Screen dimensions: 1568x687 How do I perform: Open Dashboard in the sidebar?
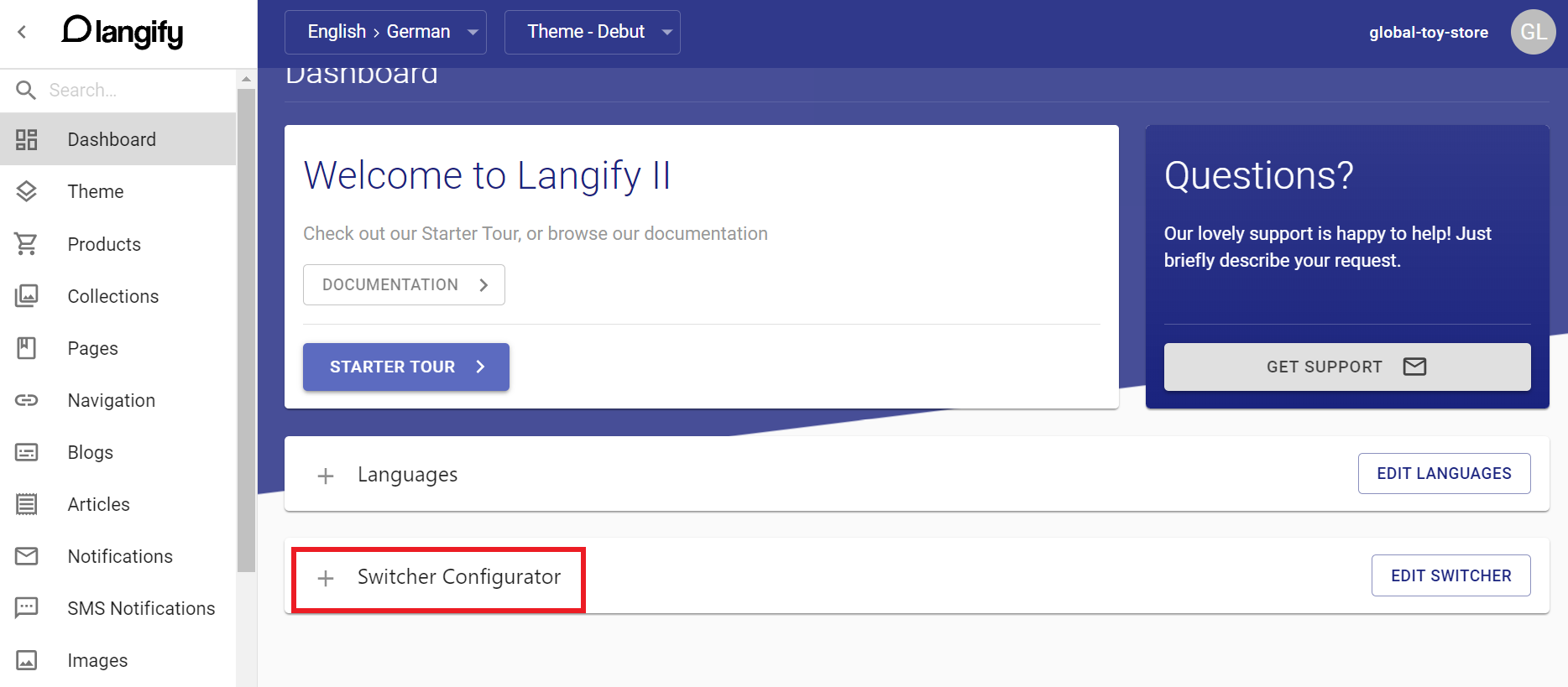(x=118, y=139)
